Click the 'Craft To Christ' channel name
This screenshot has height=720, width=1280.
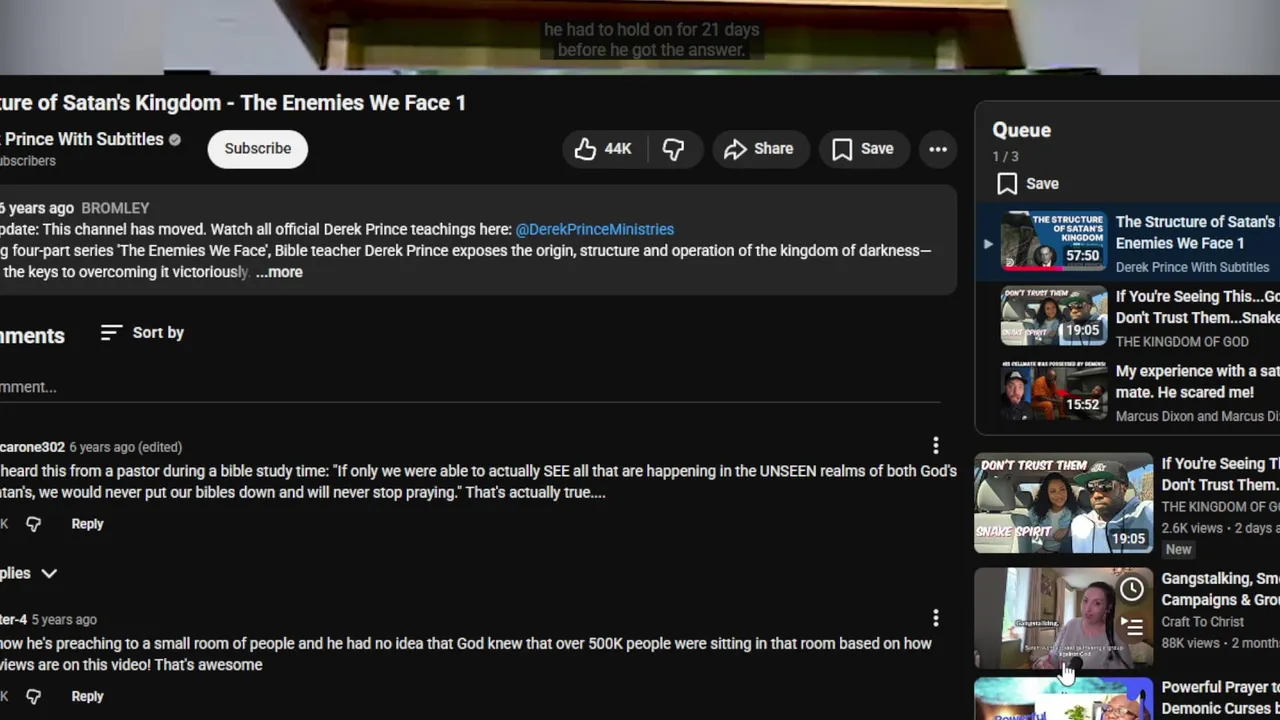(1203, 622)
